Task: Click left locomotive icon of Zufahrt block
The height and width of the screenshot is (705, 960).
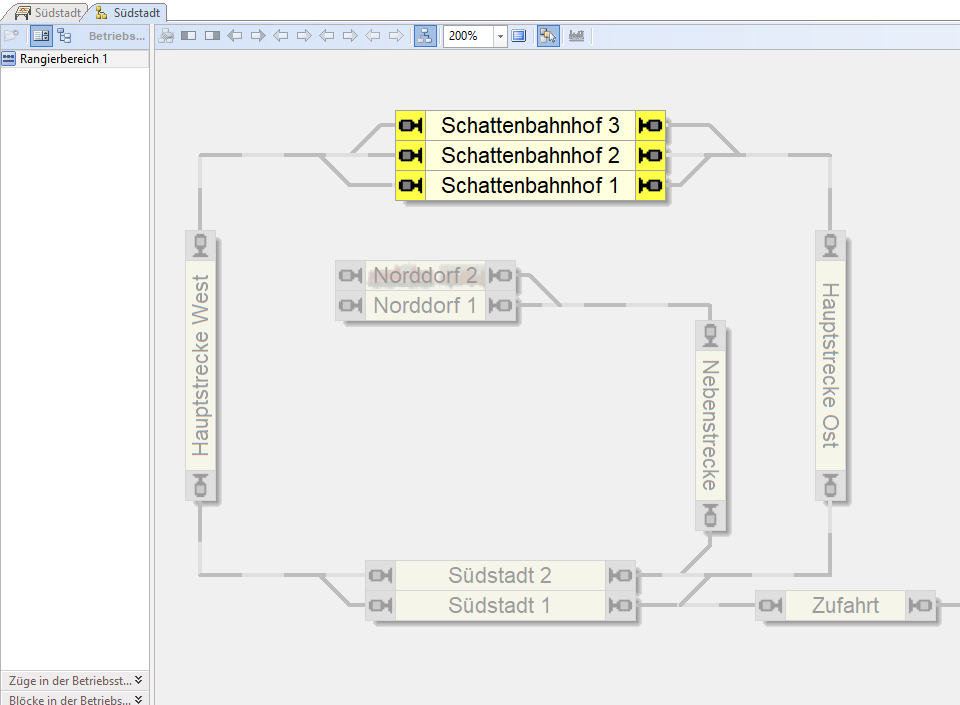Action: (770, 606)
